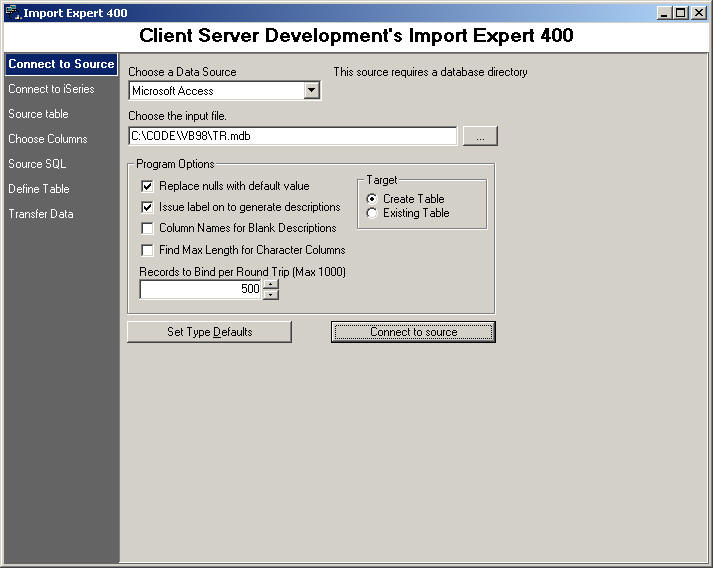The height and width of the screenshot is (568, 713).
Task: Go to Define Table step
Action: [39, 189]
